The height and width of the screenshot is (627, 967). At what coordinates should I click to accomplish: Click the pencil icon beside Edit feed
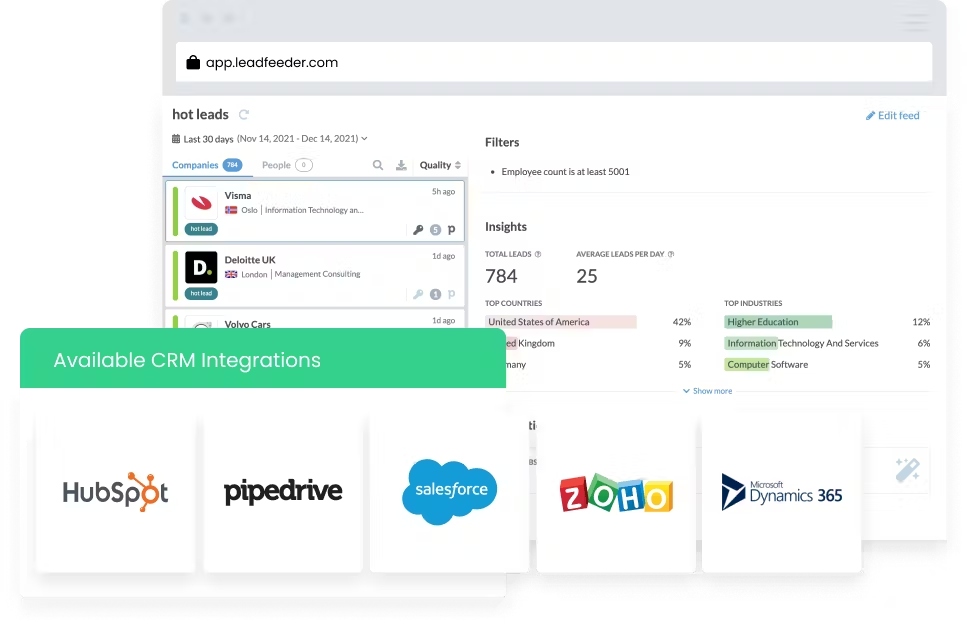(x=870, y=115)
